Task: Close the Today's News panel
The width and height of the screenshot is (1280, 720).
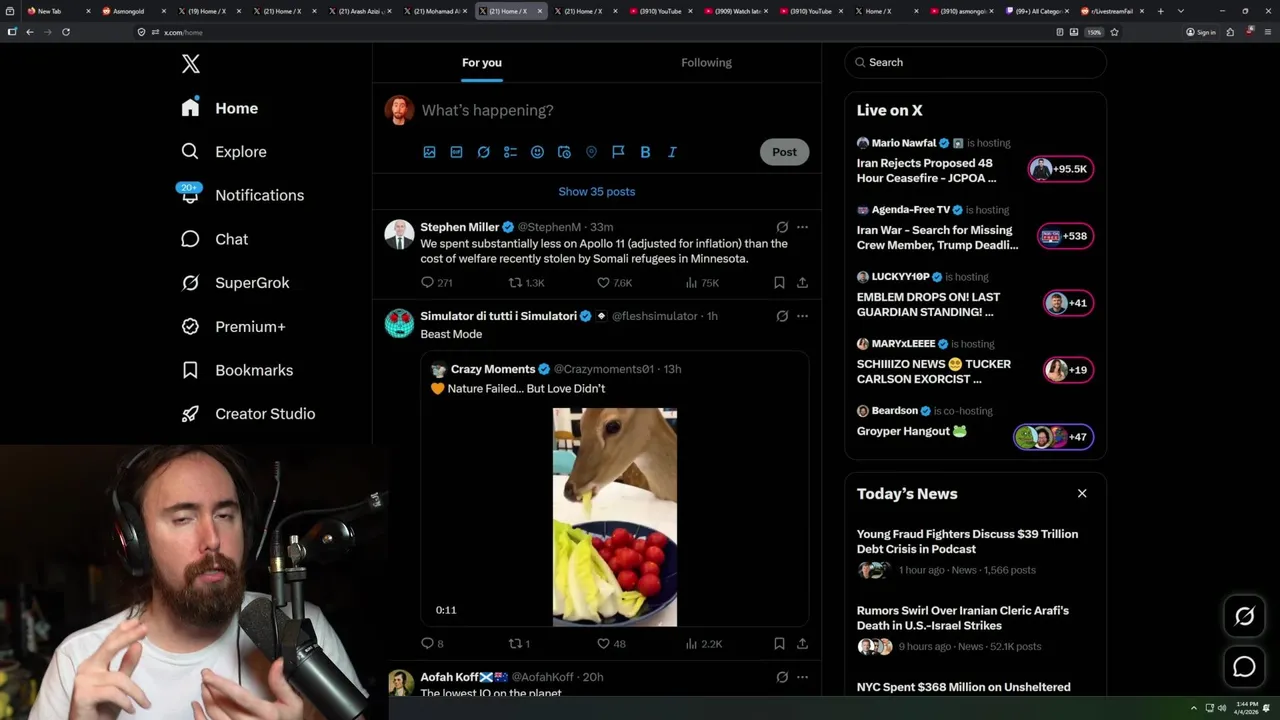Action: [1082, 494]
